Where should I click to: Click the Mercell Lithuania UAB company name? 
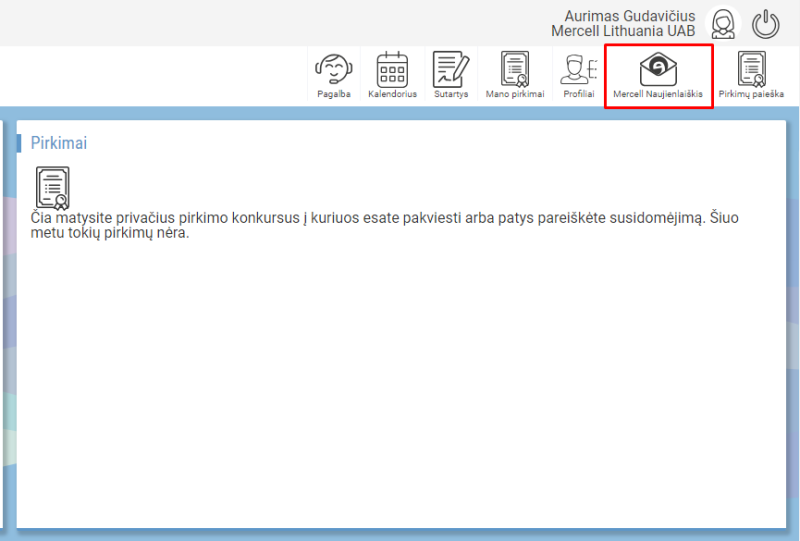click(x=622, y=31)
